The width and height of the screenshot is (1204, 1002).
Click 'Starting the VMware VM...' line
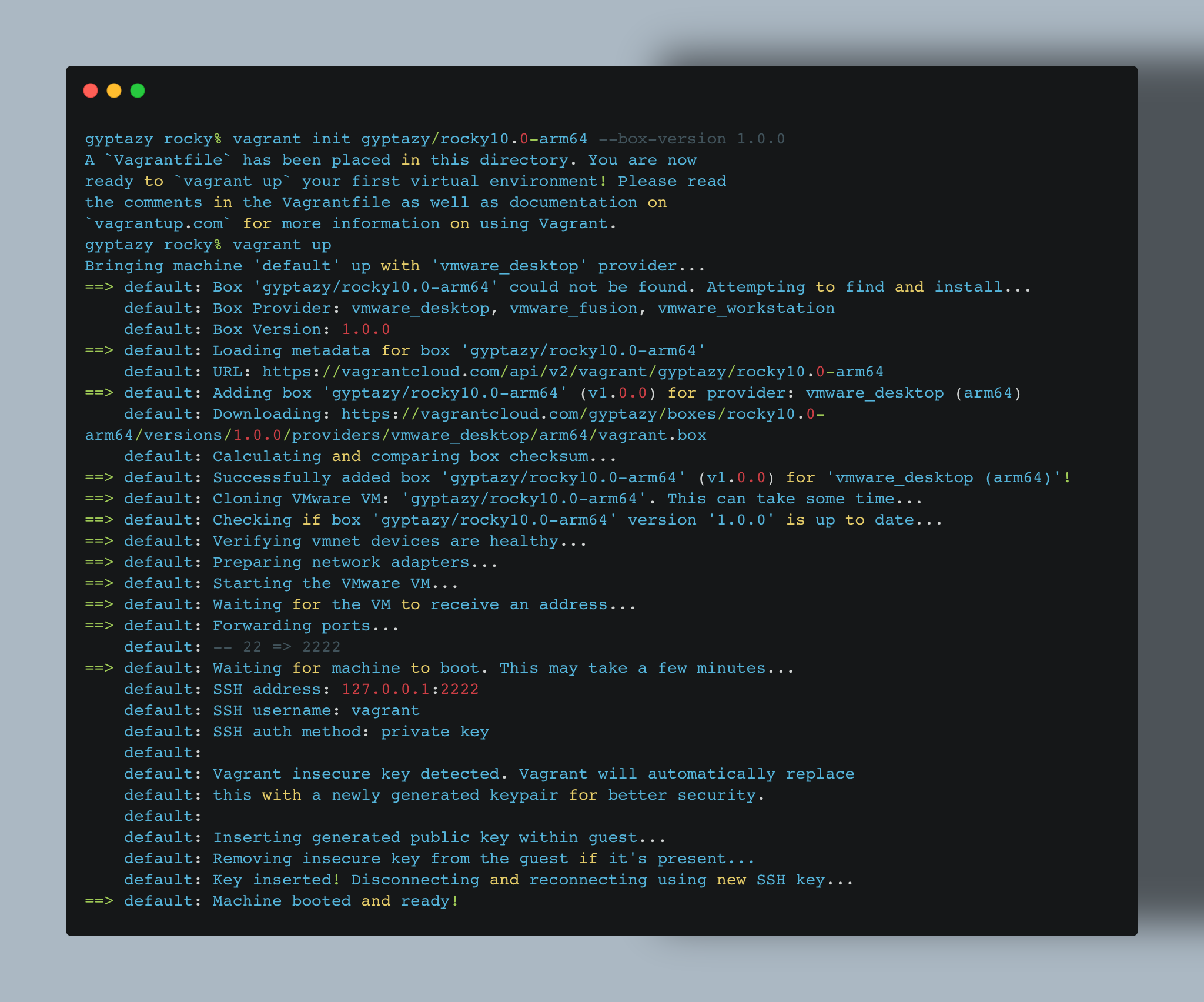point(272,584)
